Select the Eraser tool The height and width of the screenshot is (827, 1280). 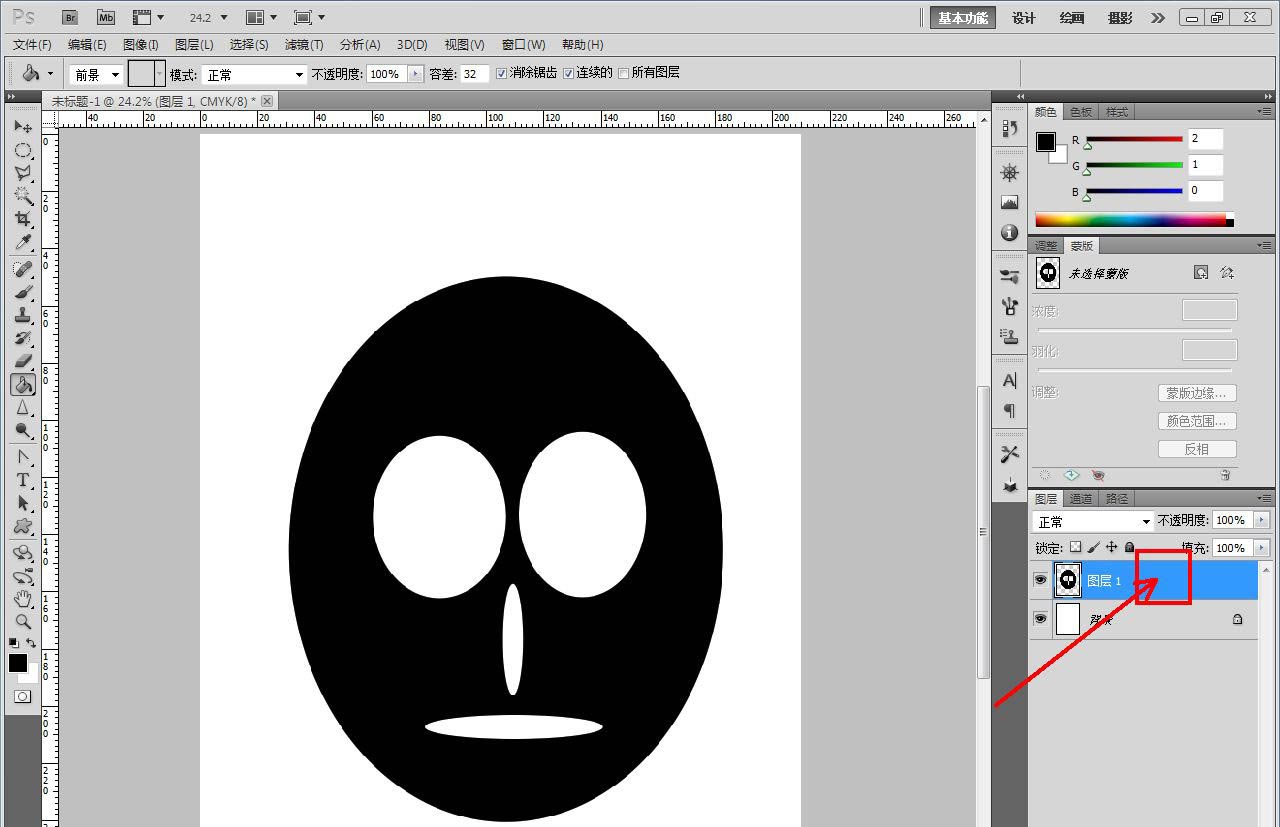pyautogui.click(x=22, y=361)
